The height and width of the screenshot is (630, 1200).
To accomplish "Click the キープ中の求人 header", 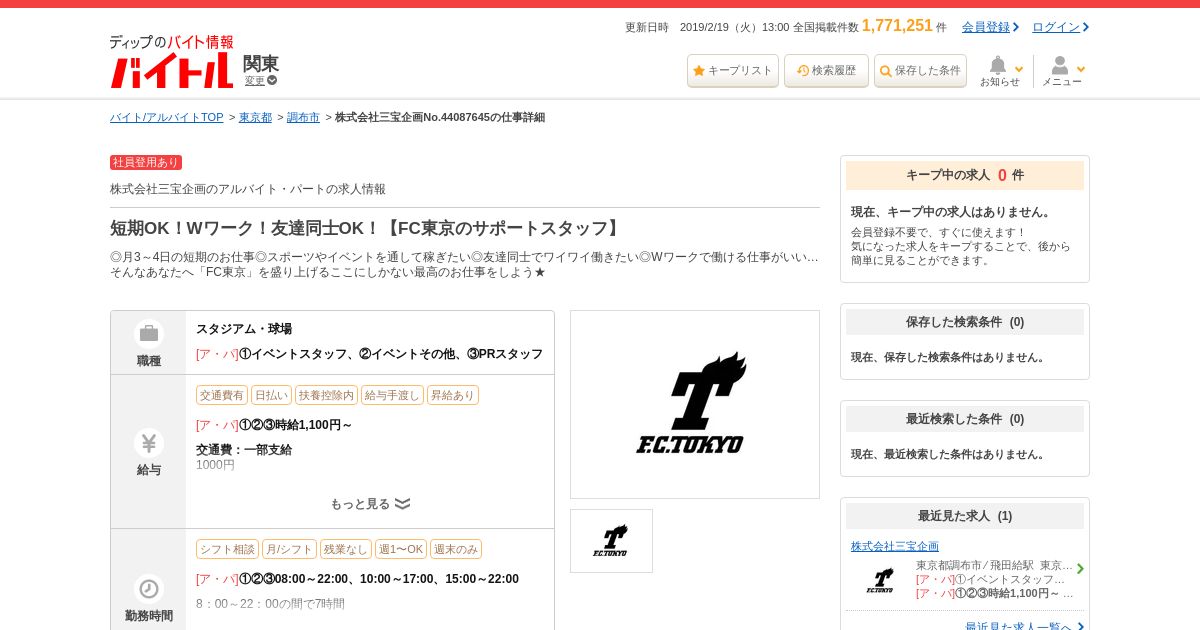I will [x=965, y=175].
